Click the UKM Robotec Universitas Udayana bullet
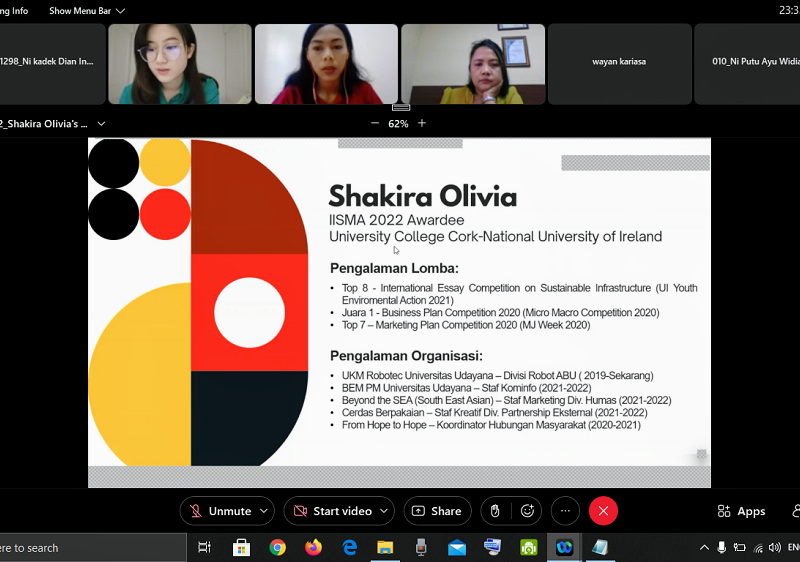Screen dimensions: 800x562 [497, 376]
